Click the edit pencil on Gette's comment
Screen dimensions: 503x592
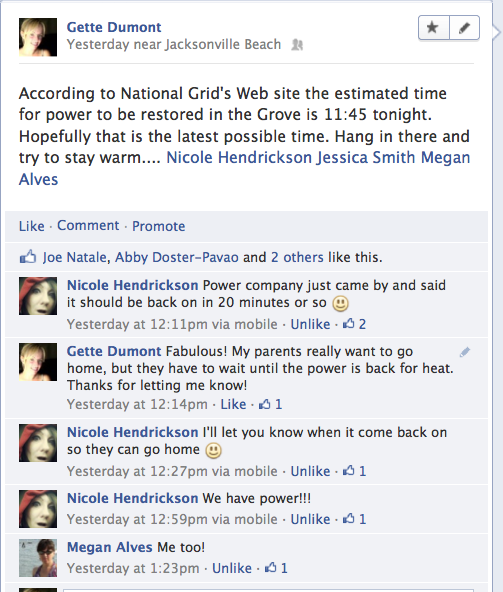(464, 352)
